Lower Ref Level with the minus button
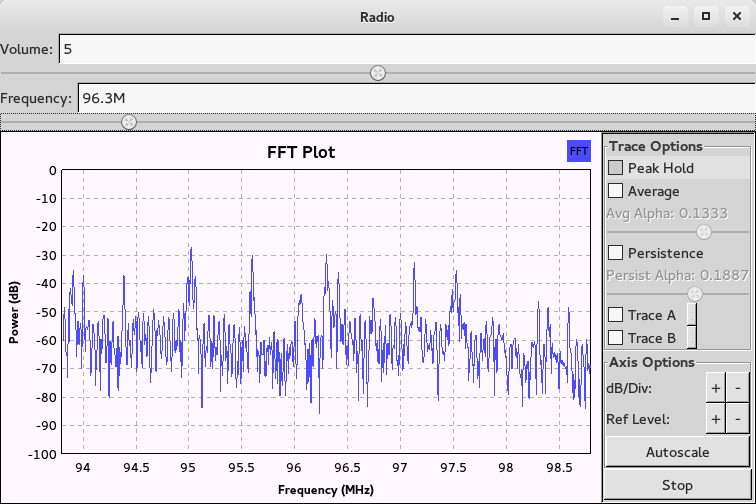Image resolution: width=756 pixels, height=504 pixels. click(738, 419)
